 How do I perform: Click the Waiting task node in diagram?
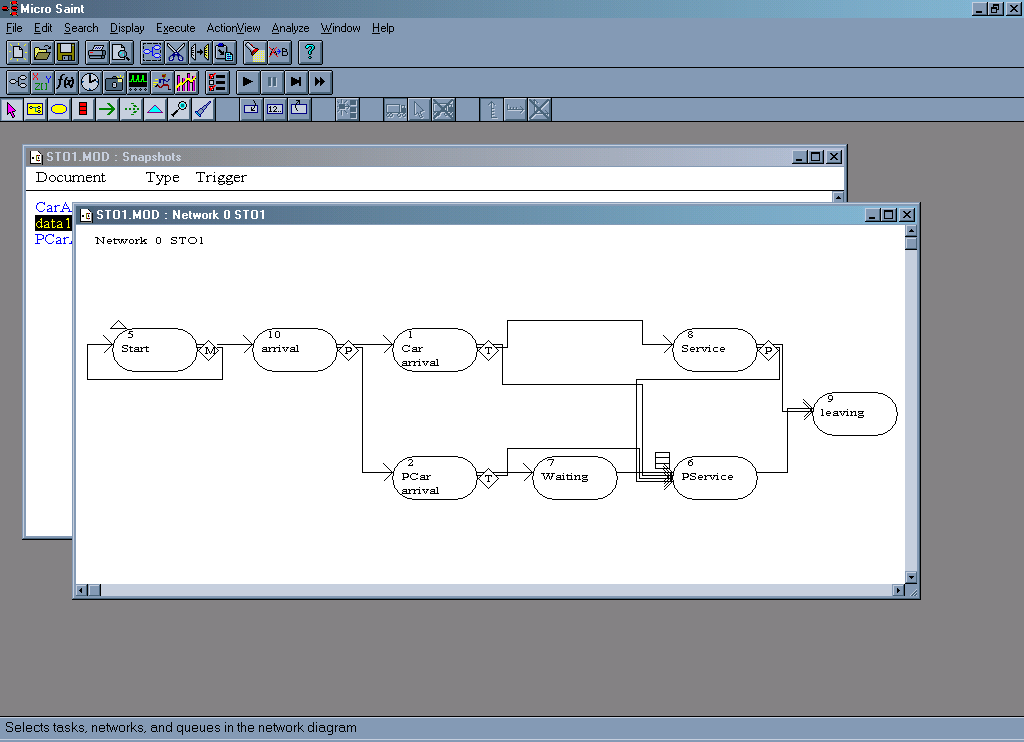pos(574,478)
